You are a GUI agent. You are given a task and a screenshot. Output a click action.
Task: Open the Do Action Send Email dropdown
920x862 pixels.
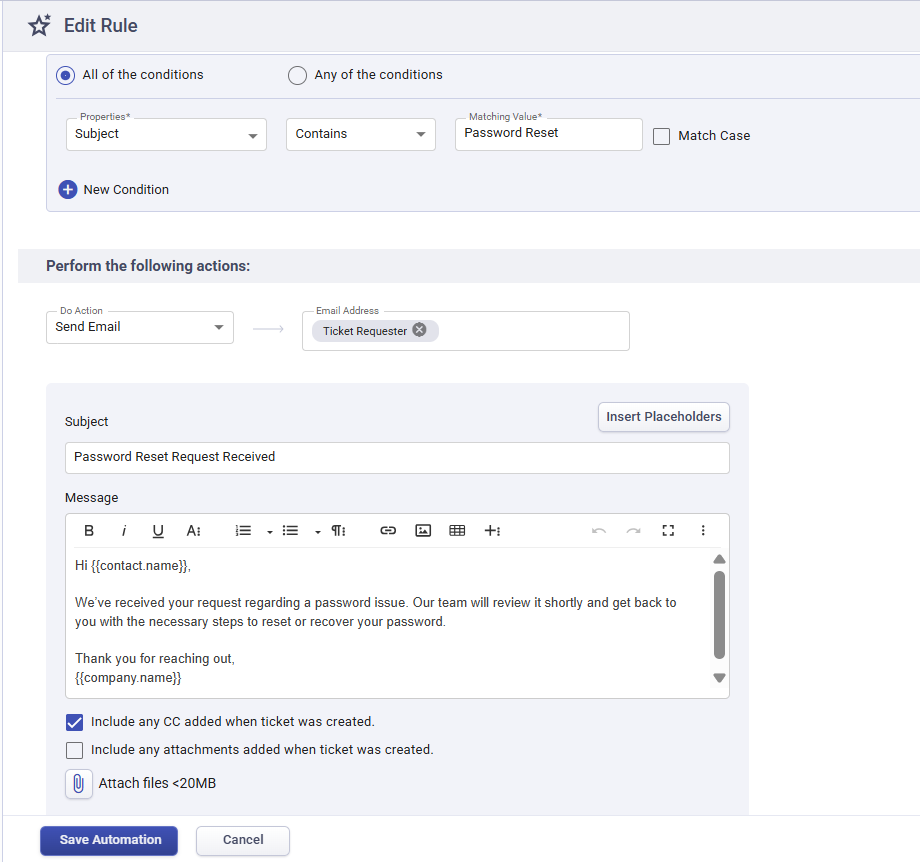pyautogui.click(x=139, y=327)
